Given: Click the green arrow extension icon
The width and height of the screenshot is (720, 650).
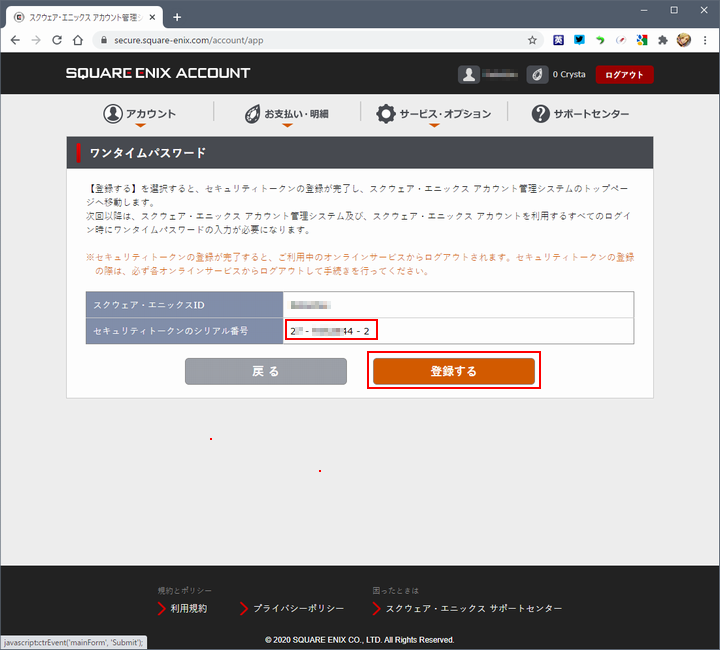Looking at the screenshot, I should (x=600, y=40).
